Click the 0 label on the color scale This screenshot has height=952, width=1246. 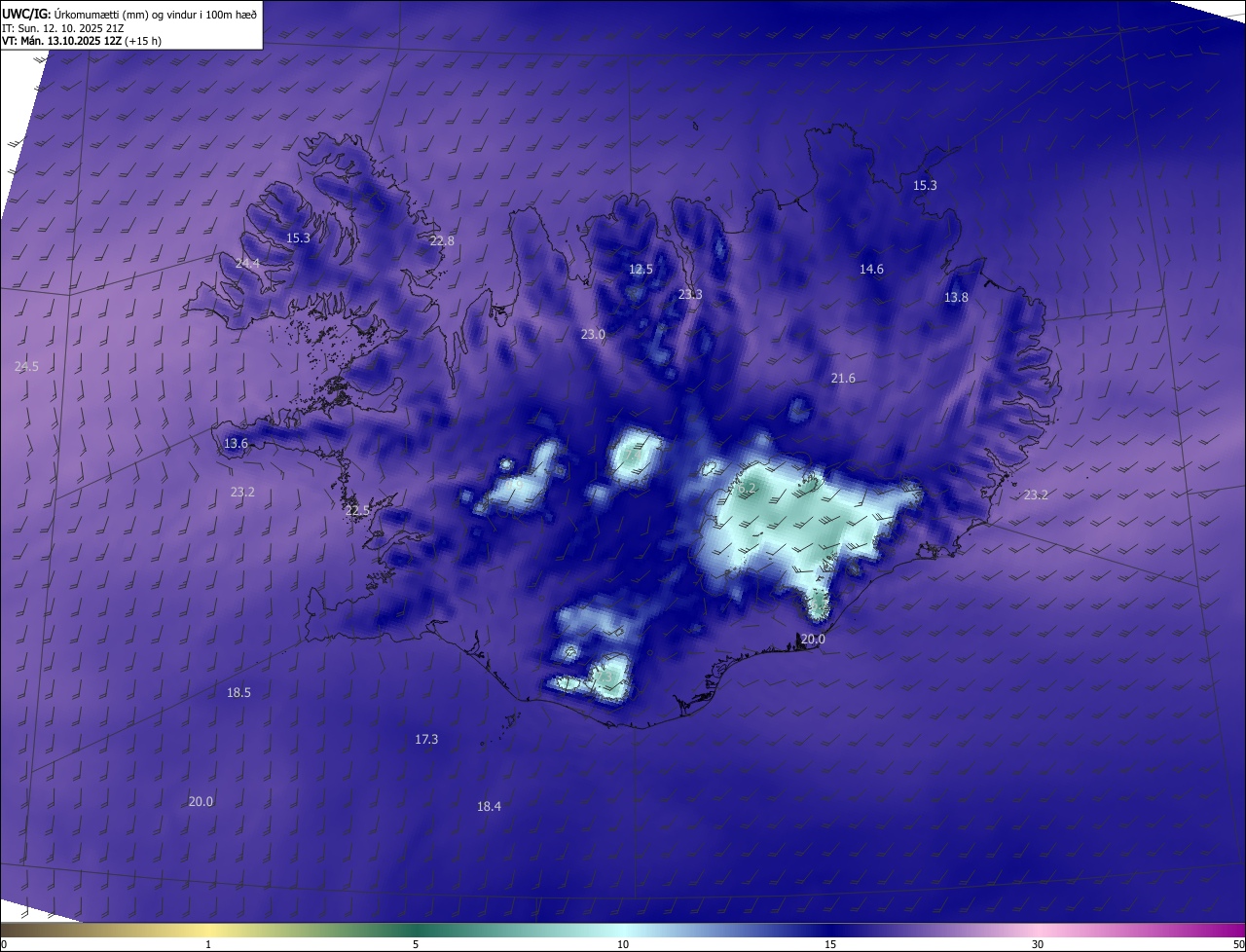[4, 945]
